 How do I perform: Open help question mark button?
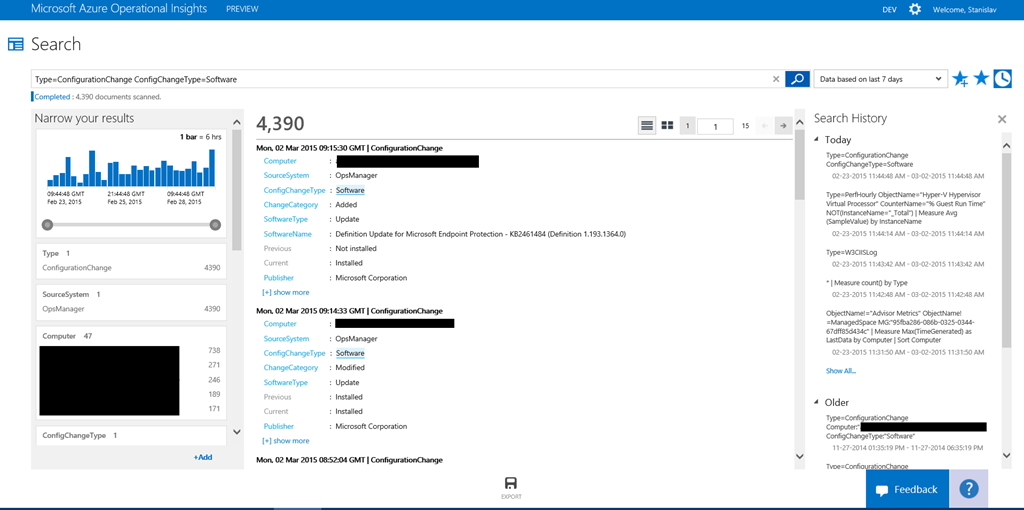968,489
